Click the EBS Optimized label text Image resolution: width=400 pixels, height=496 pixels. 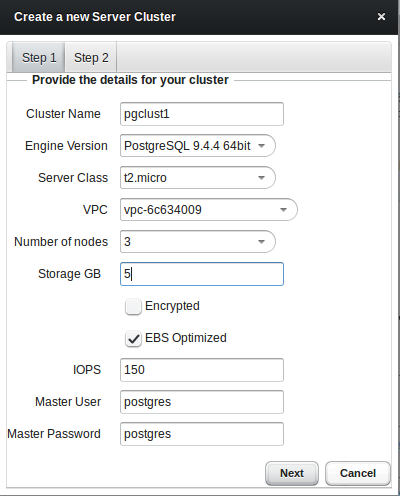[186, 338]
